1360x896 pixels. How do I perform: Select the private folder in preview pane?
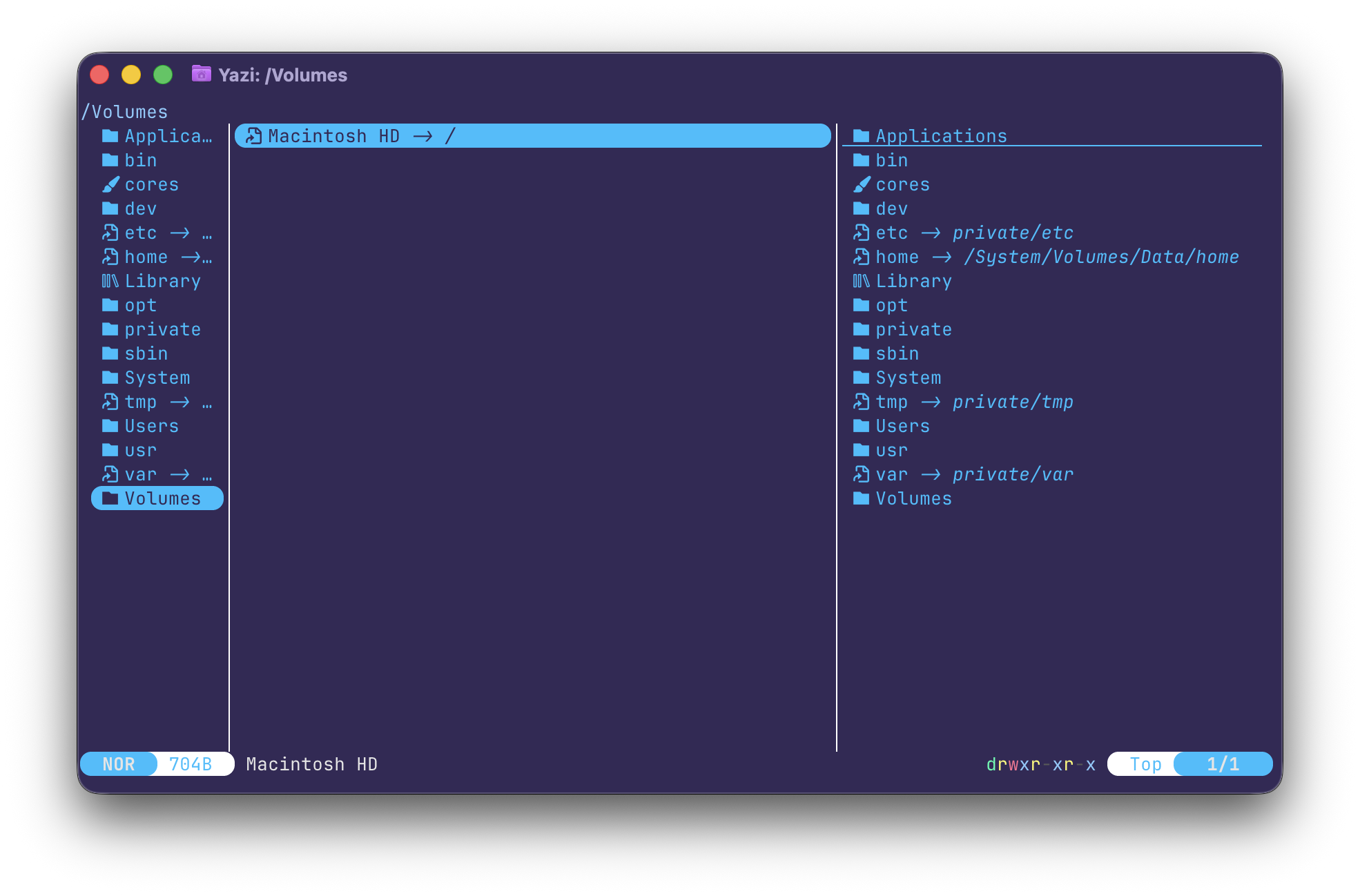tap(913, 329)
